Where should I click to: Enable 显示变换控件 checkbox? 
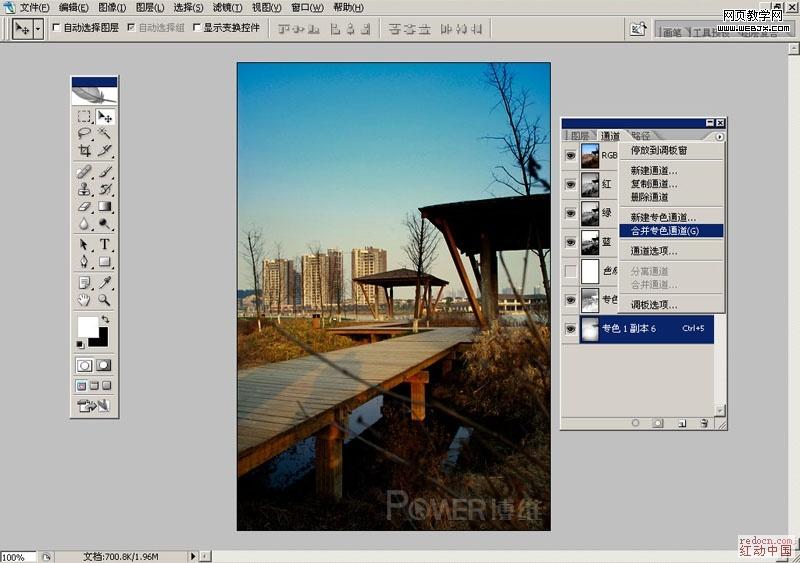(x=197, y=28)
